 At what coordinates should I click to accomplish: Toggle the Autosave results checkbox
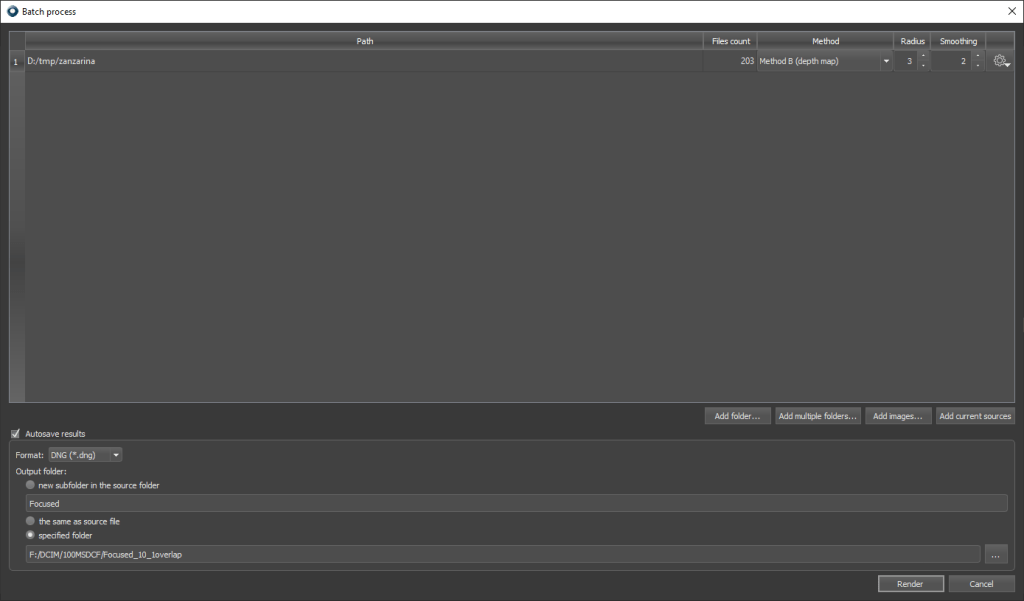pos(15,434)
